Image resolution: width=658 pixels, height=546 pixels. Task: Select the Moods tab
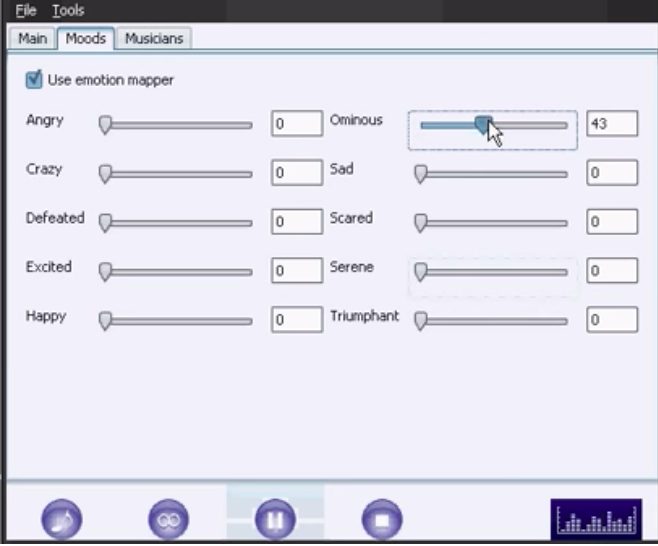pos(85,39)
